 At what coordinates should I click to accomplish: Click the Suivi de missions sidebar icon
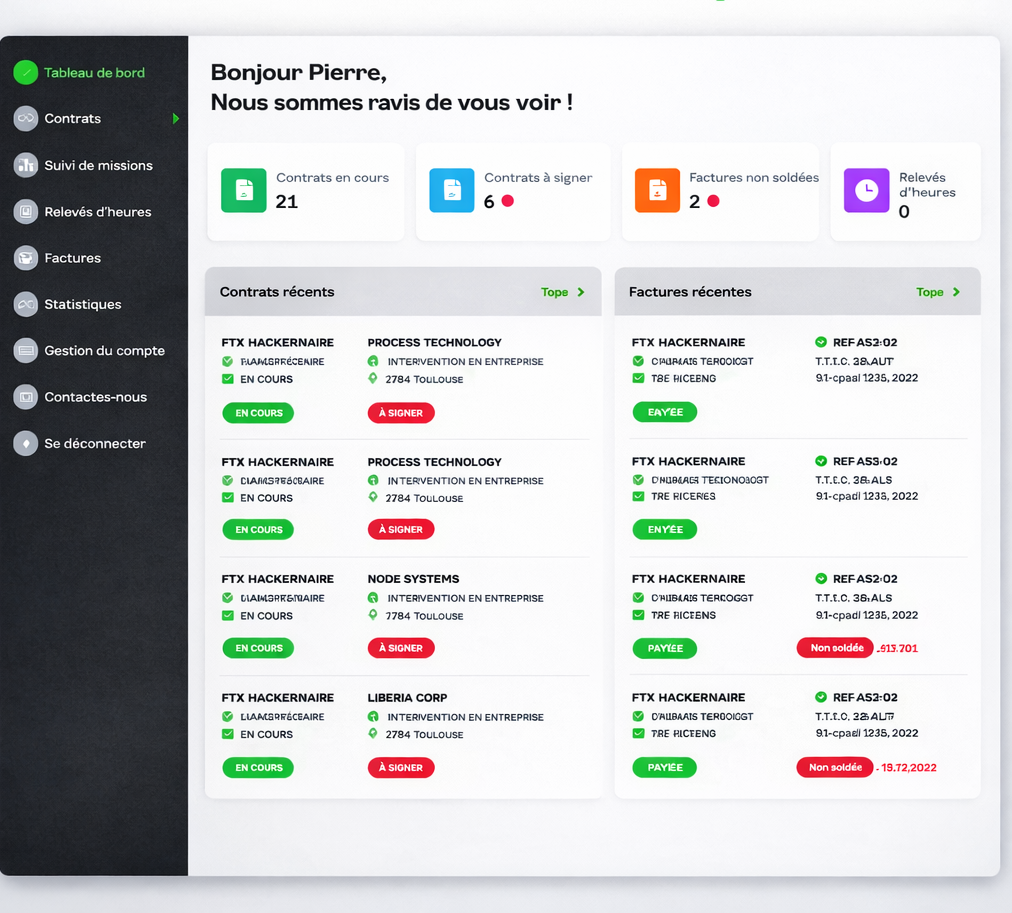(26, 165)
